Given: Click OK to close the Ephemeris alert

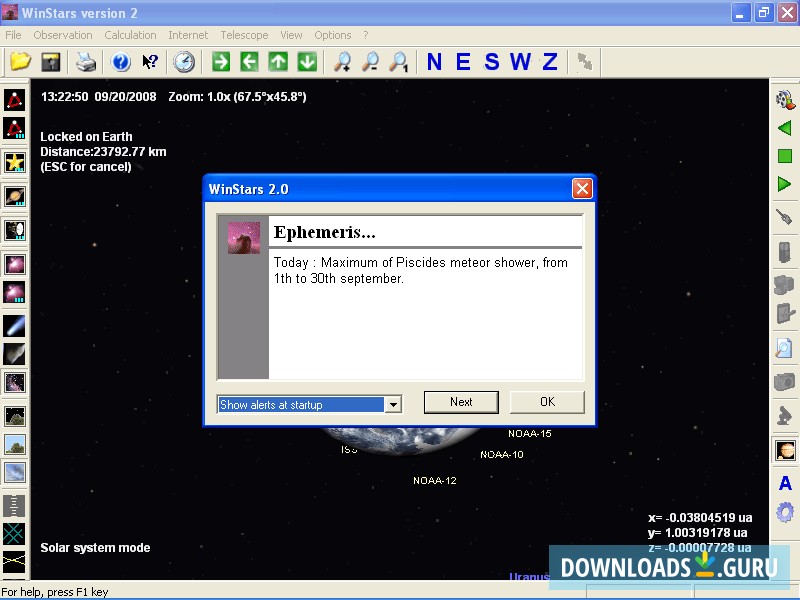Looking at the screenshot, I should [x=547, y=401].
